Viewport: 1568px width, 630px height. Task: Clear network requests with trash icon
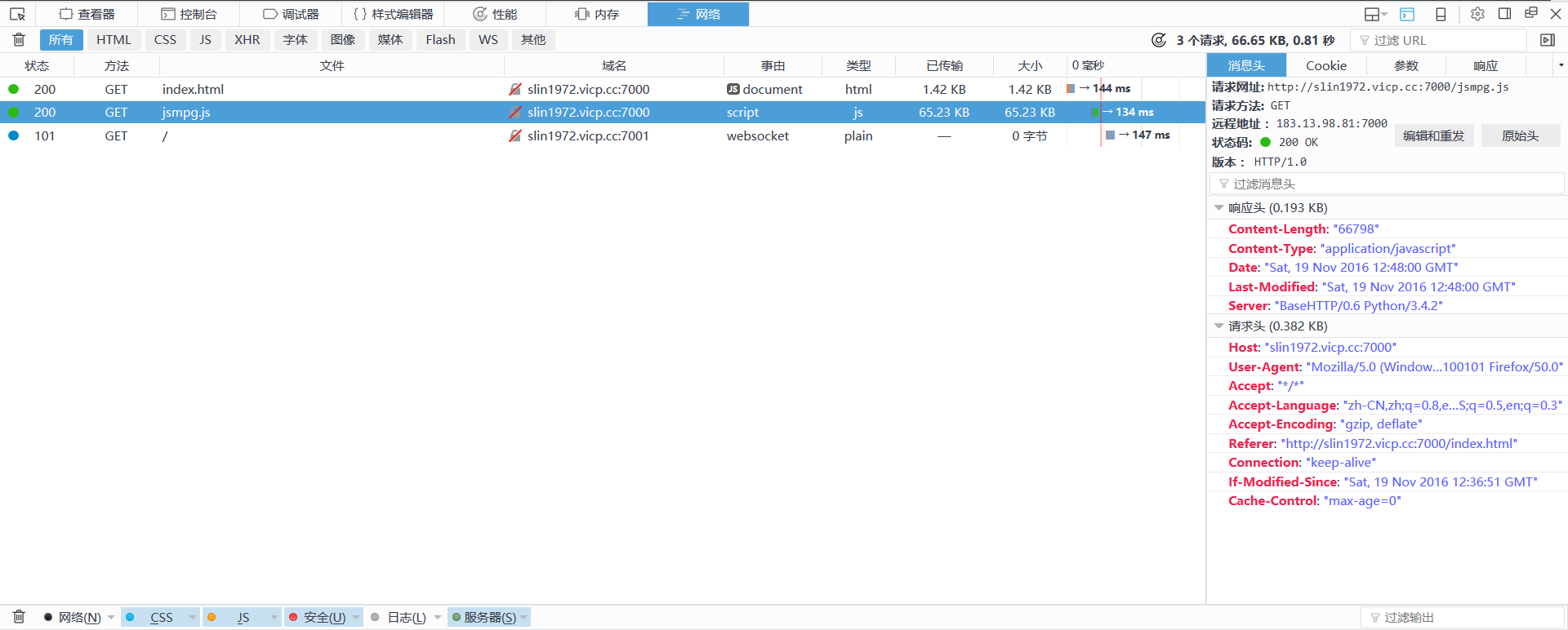(x=19, y=39)
